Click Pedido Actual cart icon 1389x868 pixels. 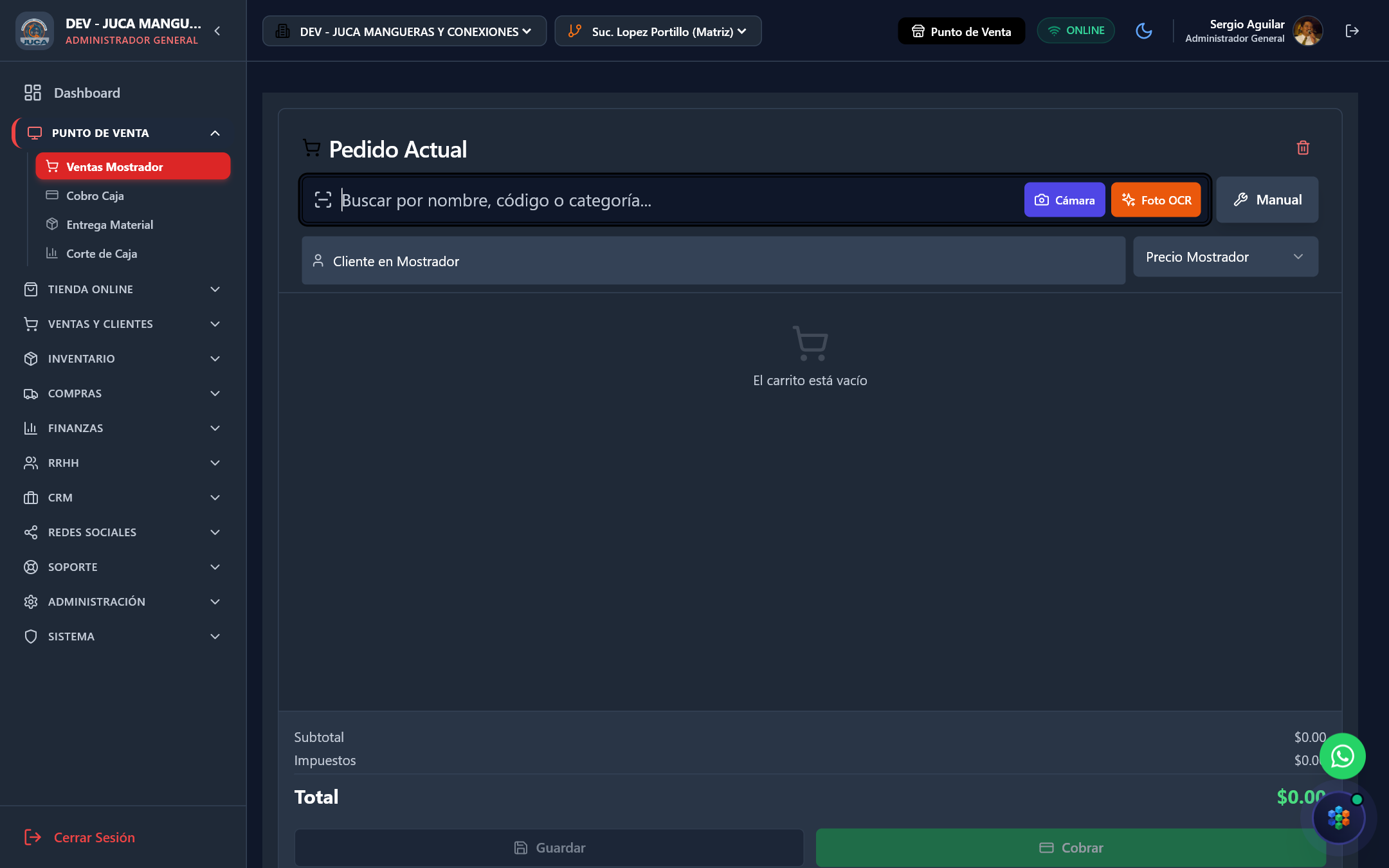(x=312, y=148)
